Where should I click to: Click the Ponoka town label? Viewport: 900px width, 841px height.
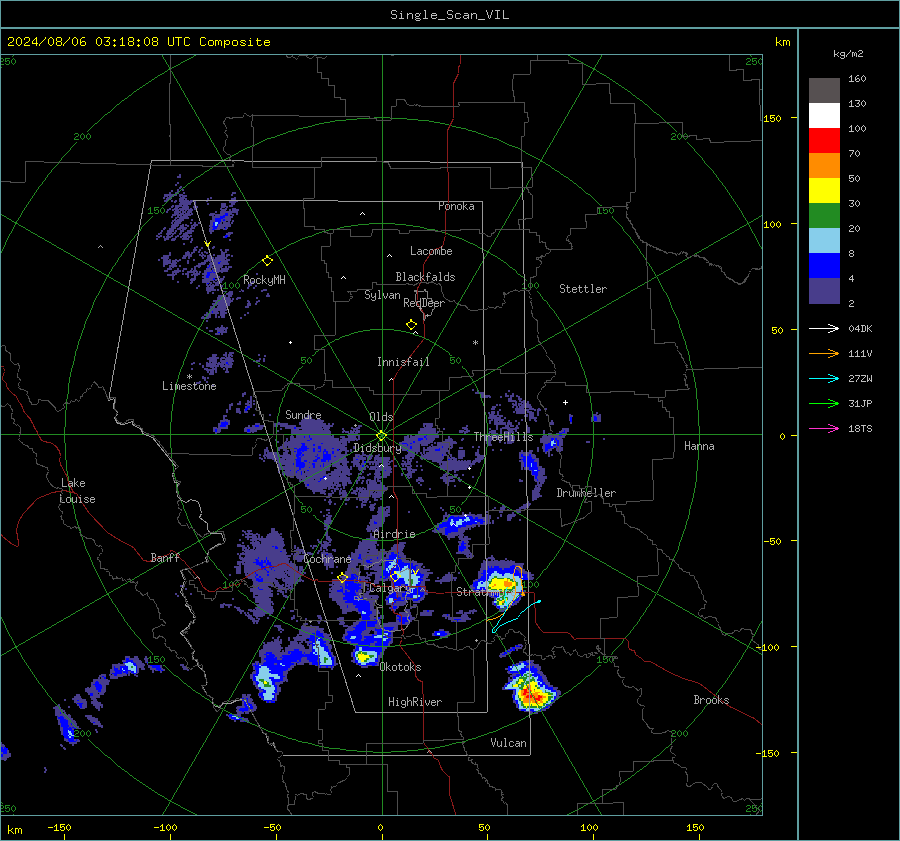[x=456, y=206]
